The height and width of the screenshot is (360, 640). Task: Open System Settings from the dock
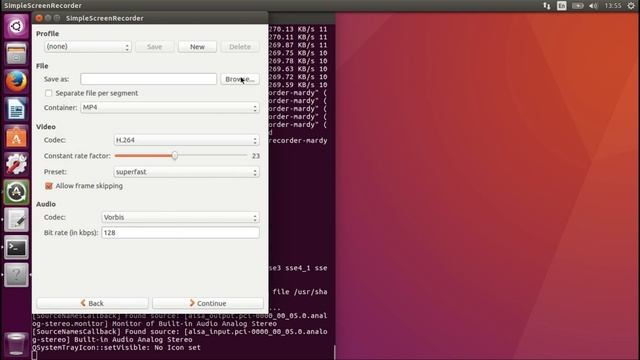pyautogui.click(x=16, y=164)
